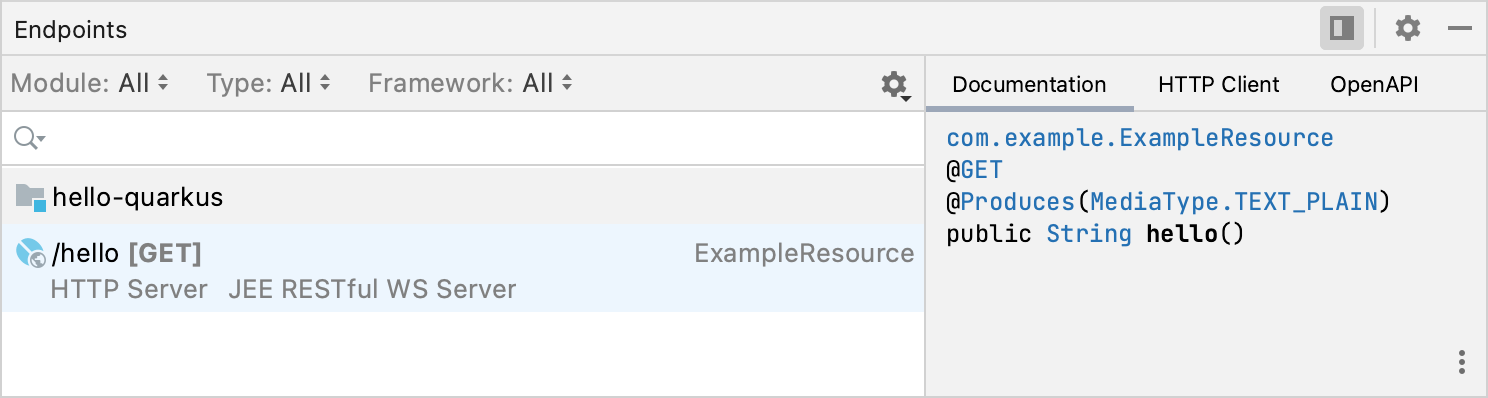Screen dimensions: 1488x398
Task: Click the search magnifier icon
Action: point(30,138)
